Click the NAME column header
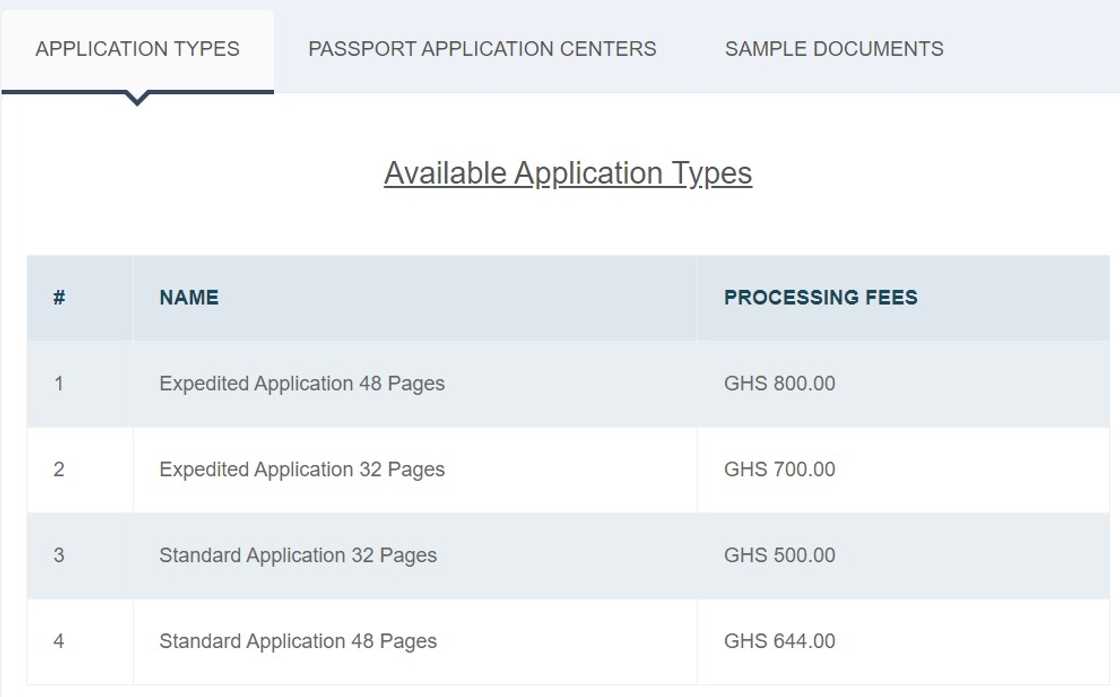1120x697 pixels. (x=188, y=297)
